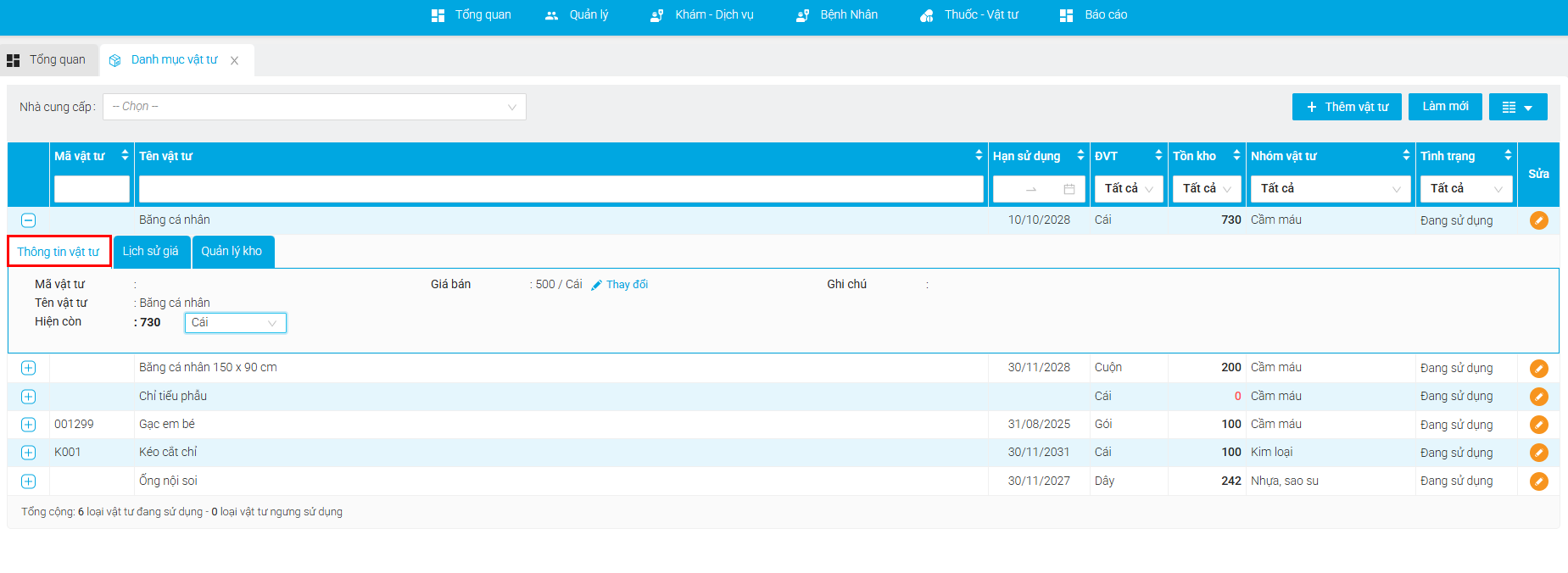The width and height of the screenshot is (1568, 573).
Task: Sort by Mã vật tư column
Action: pos(126,156)
